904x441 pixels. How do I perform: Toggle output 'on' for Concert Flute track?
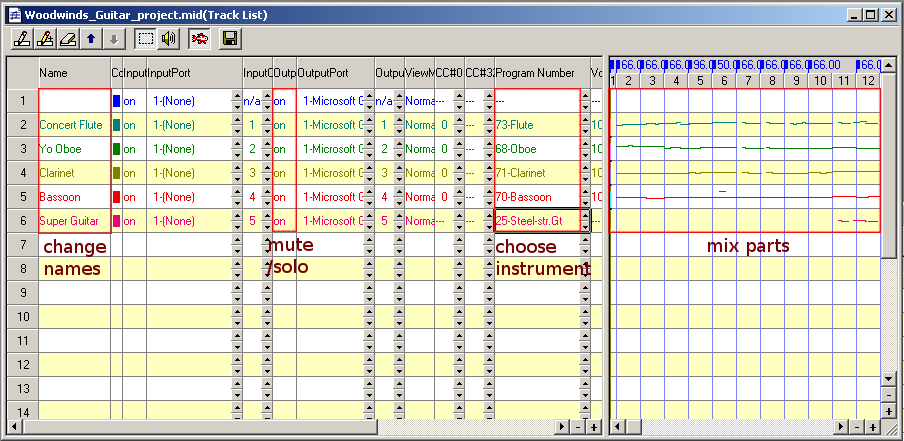[281, 125]
